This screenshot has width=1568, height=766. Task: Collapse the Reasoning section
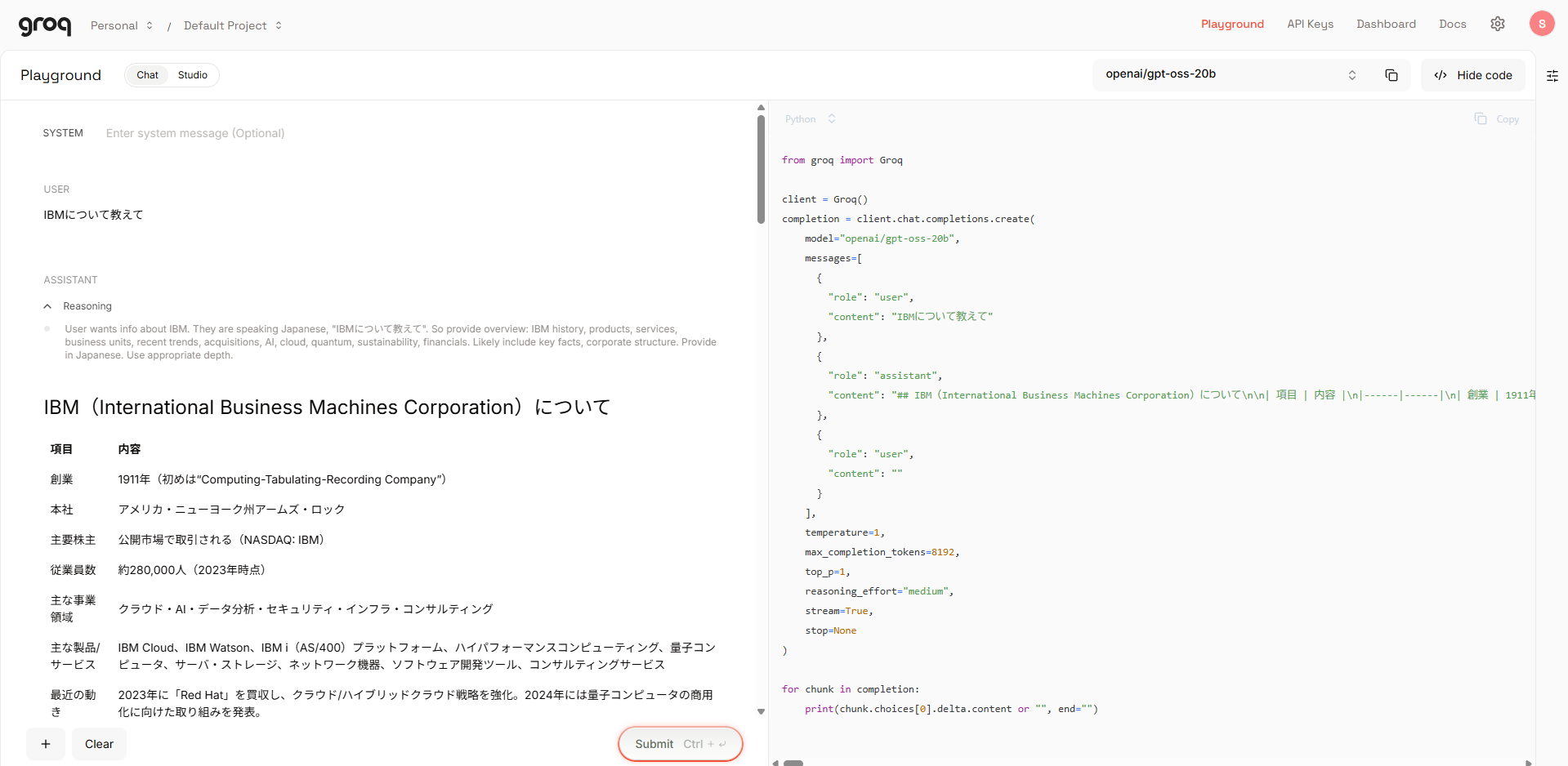tap(78, 306)
